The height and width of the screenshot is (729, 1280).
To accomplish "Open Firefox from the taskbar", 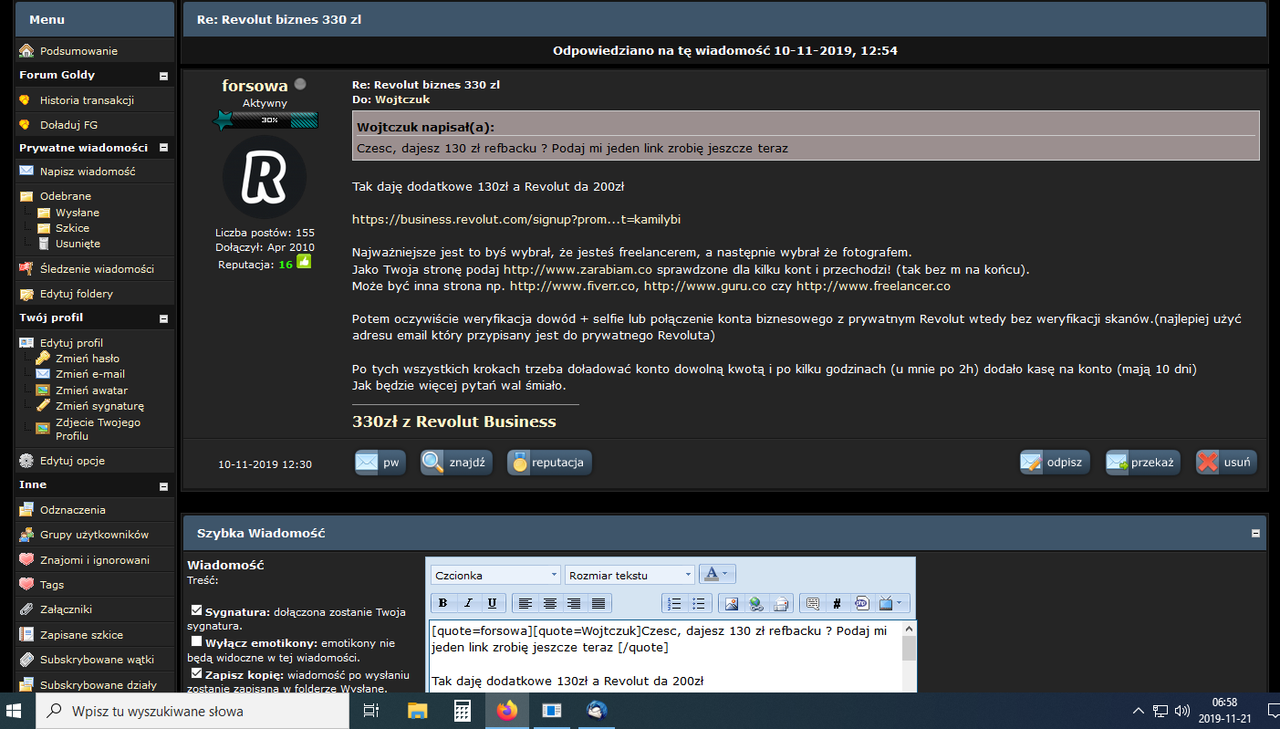I will (x=508, y=711).
